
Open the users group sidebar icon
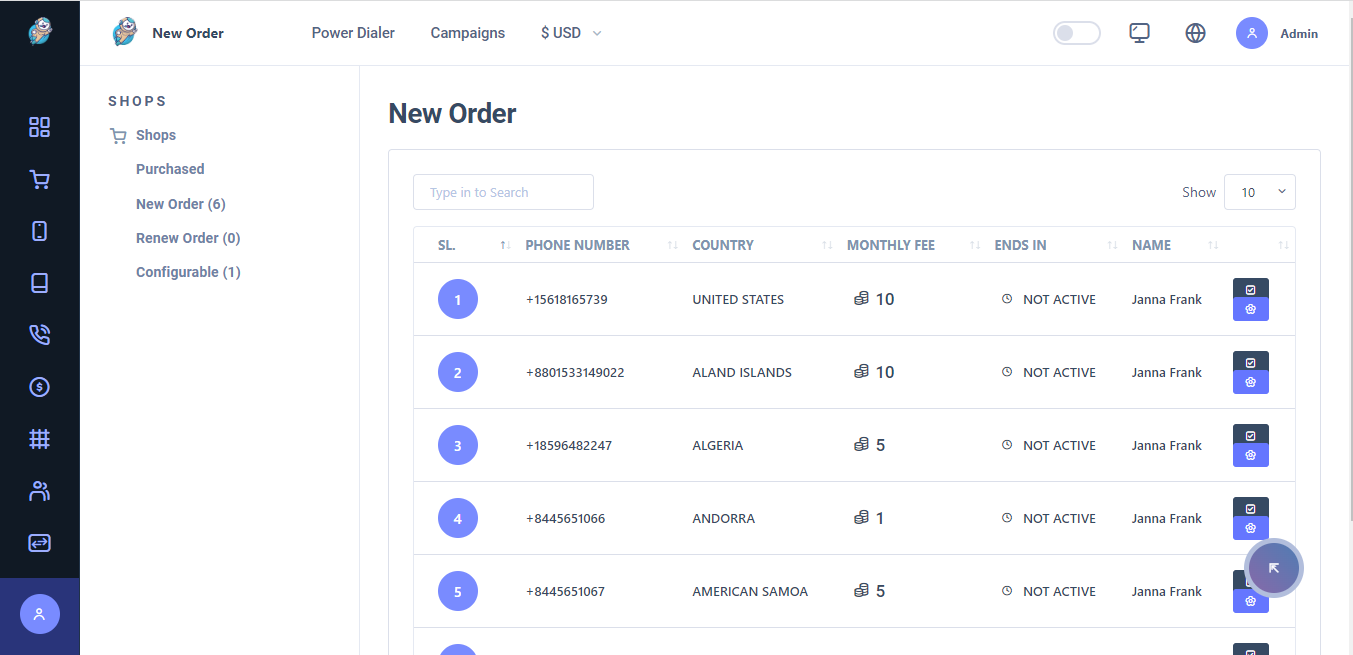[x=39, y=491]
